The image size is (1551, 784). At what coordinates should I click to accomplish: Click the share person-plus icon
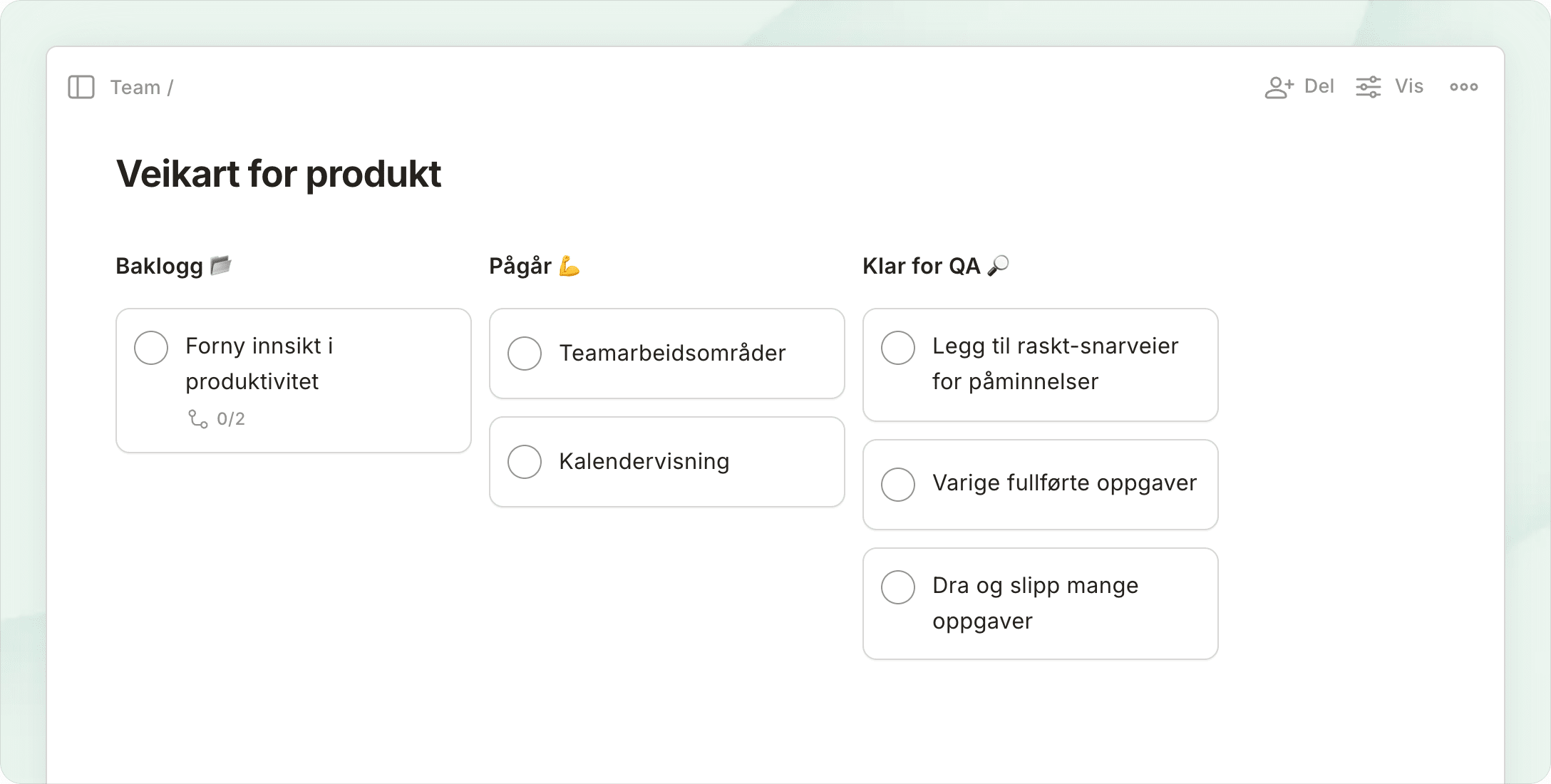pyautogui.click(x=1279, y=87)
